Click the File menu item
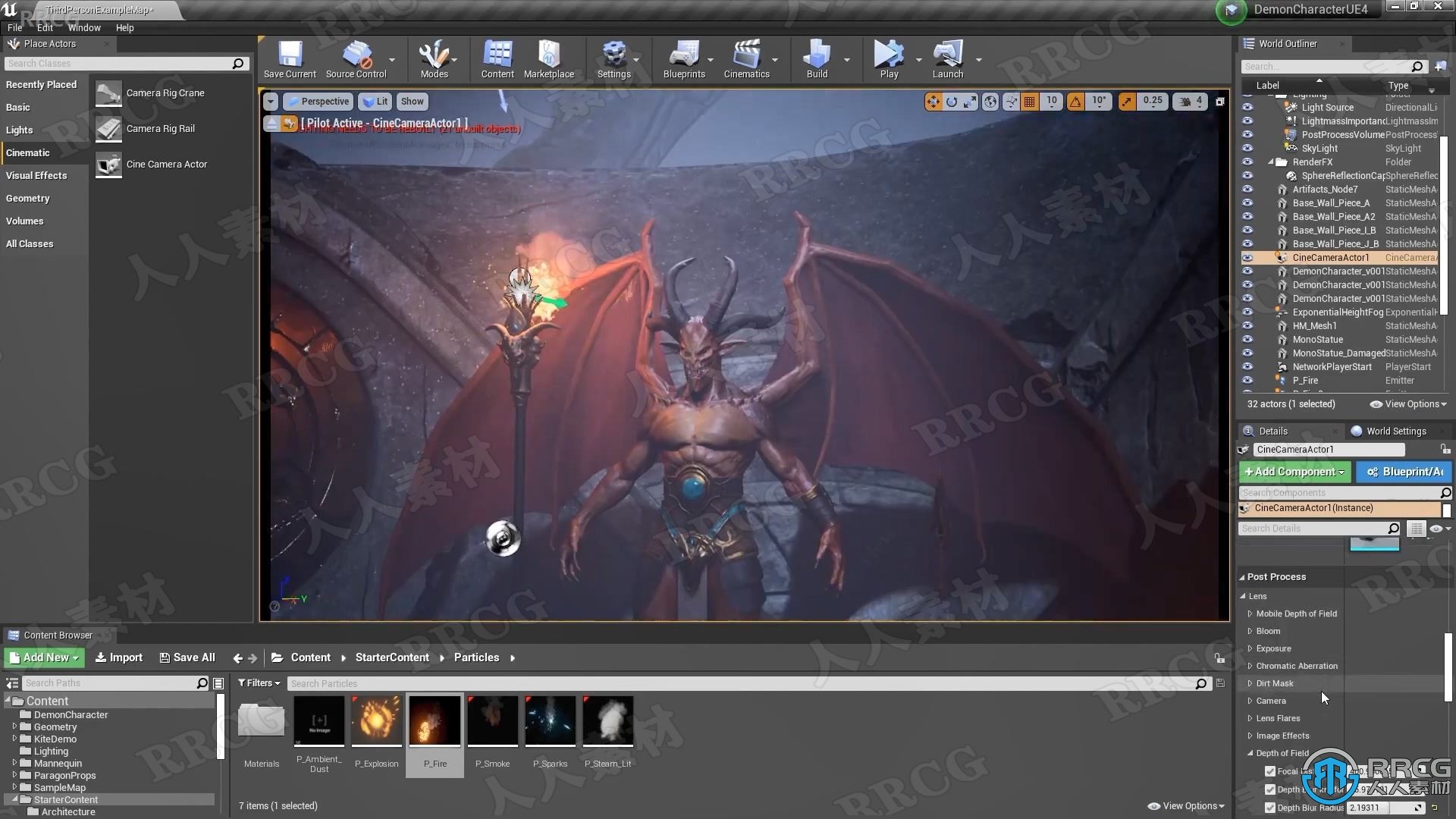The height and width of the screenshot is (819, 1456). click(x=14, y=27)
